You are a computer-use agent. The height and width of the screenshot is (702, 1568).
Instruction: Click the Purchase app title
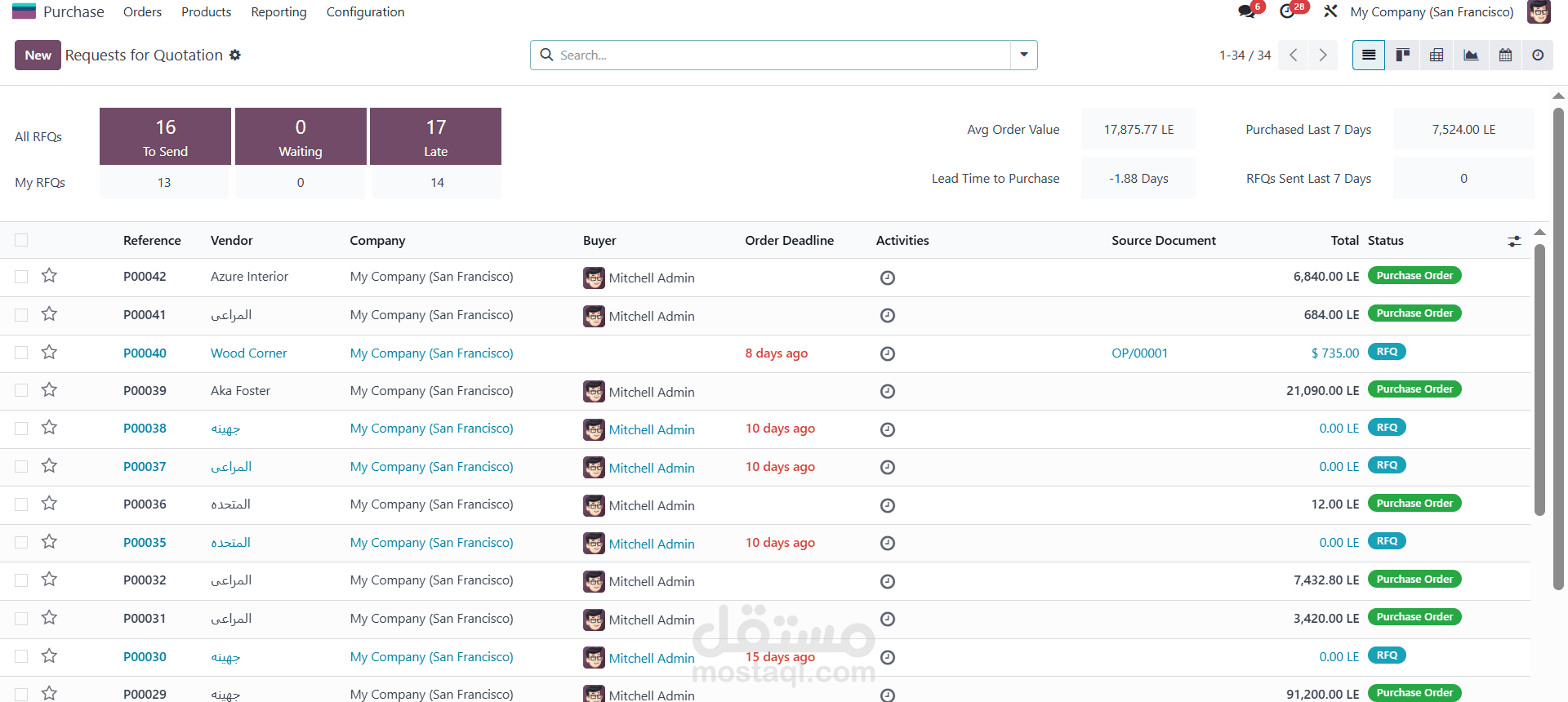[73, 11]
